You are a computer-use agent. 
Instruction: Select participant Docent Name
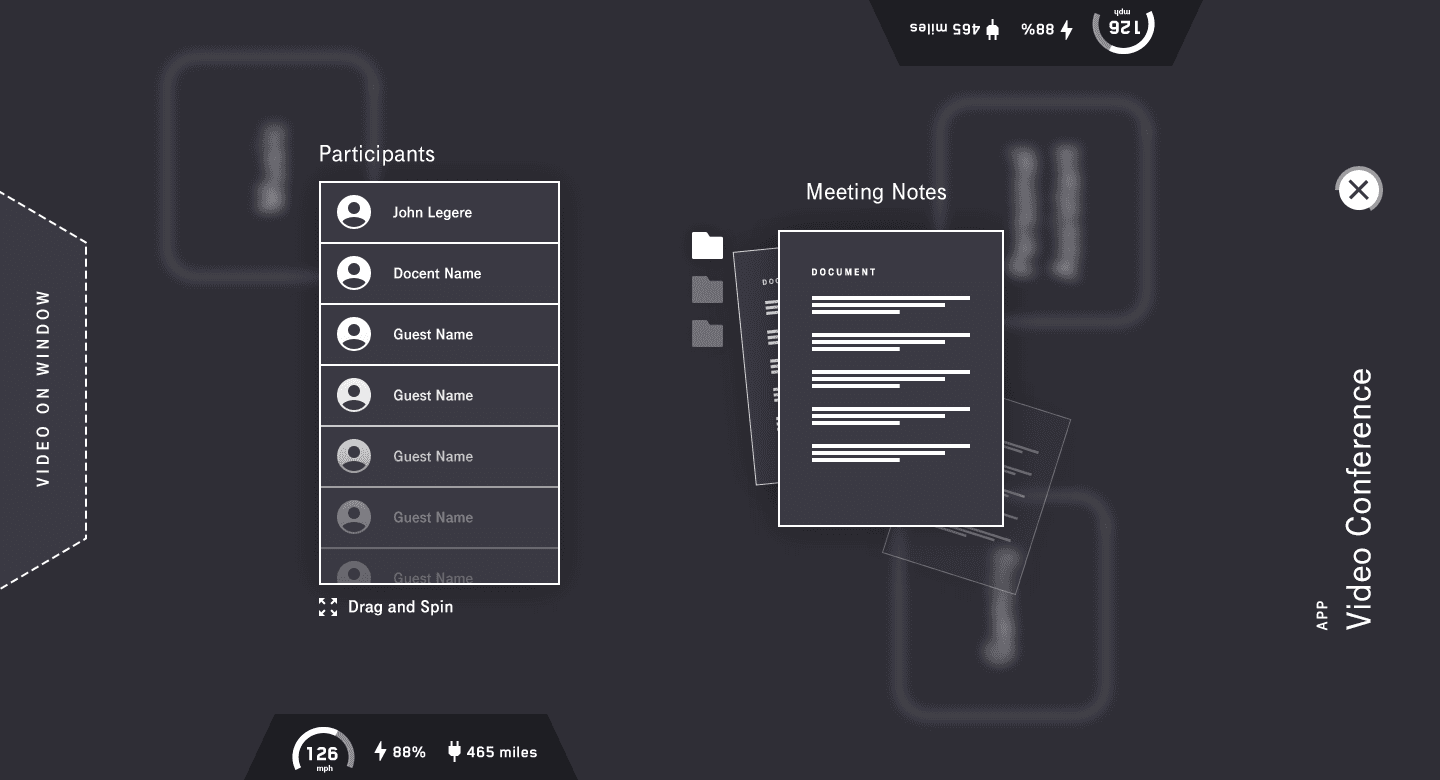tap(439, 273)
